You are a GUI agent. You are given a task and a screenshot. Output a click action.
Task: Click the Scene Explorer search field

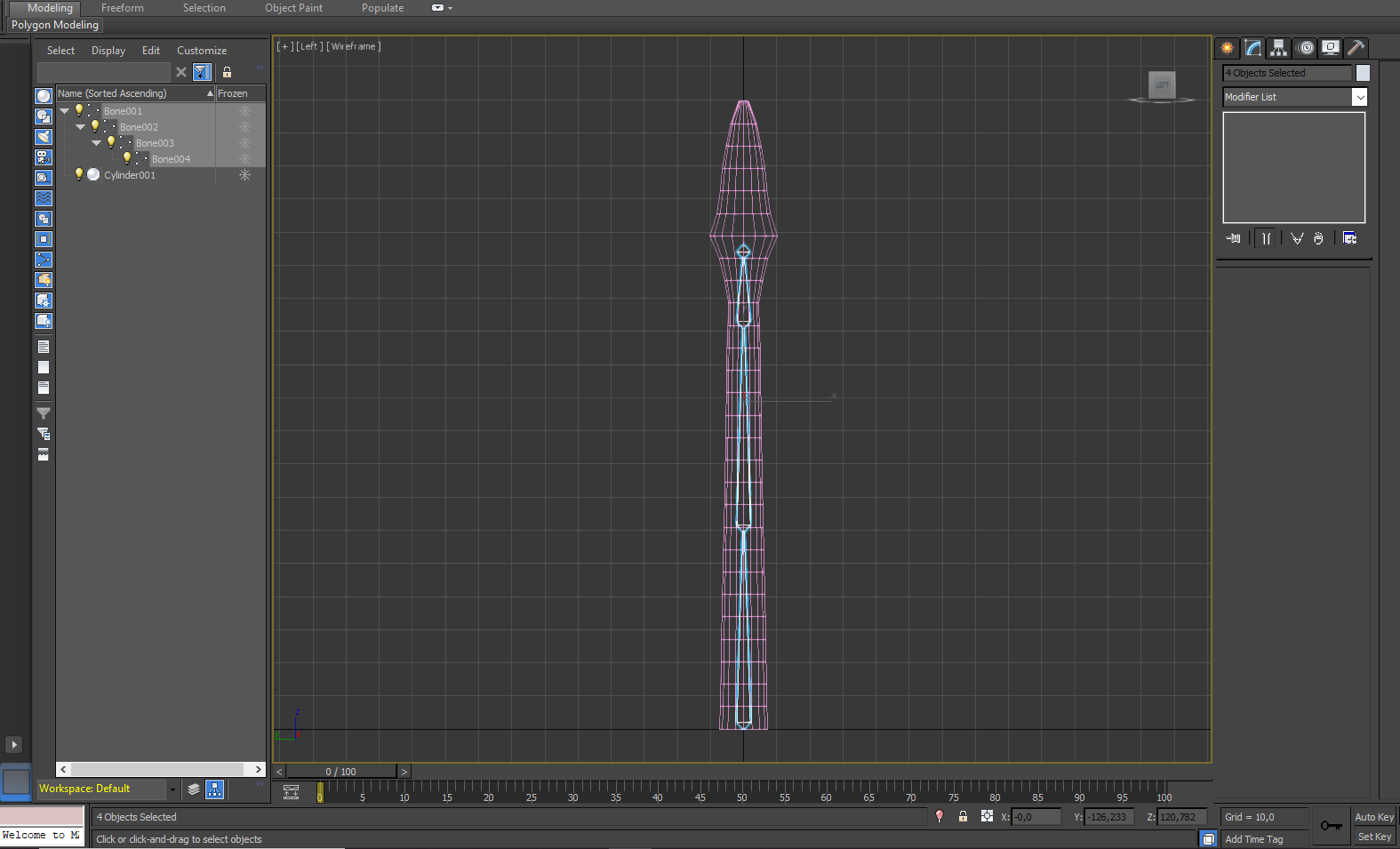(104, 72)
